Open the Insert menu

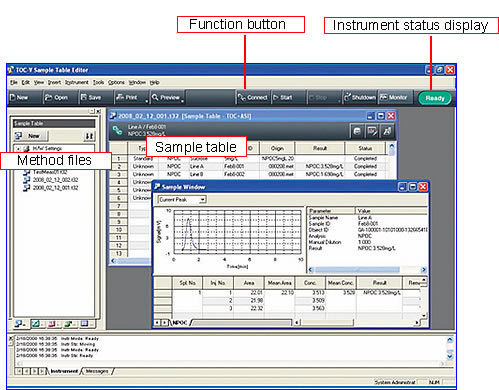54,82
